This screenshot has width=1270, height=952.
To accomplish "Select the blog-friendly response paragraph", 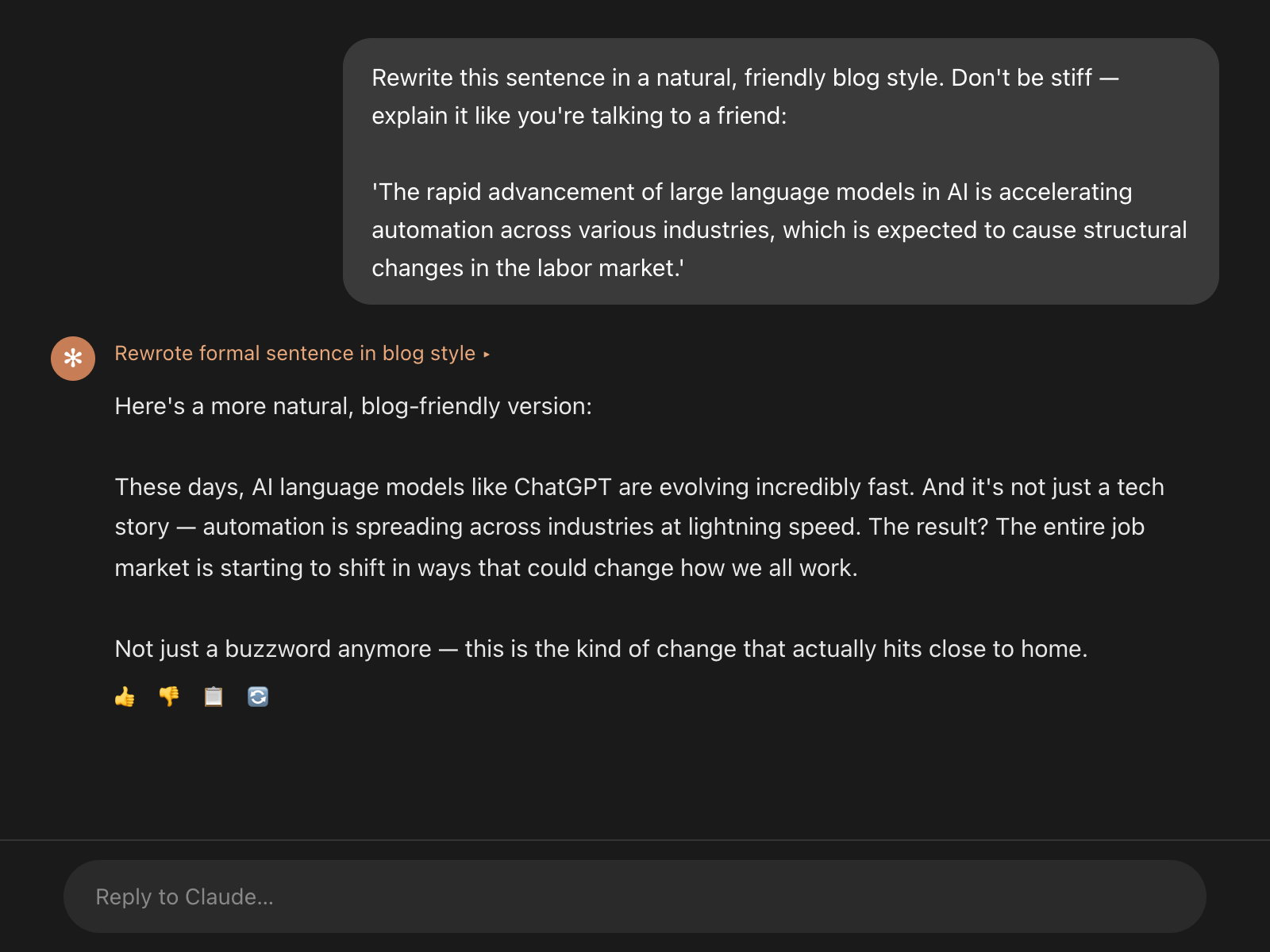I will pyautogui.click(x=635, y=526).
